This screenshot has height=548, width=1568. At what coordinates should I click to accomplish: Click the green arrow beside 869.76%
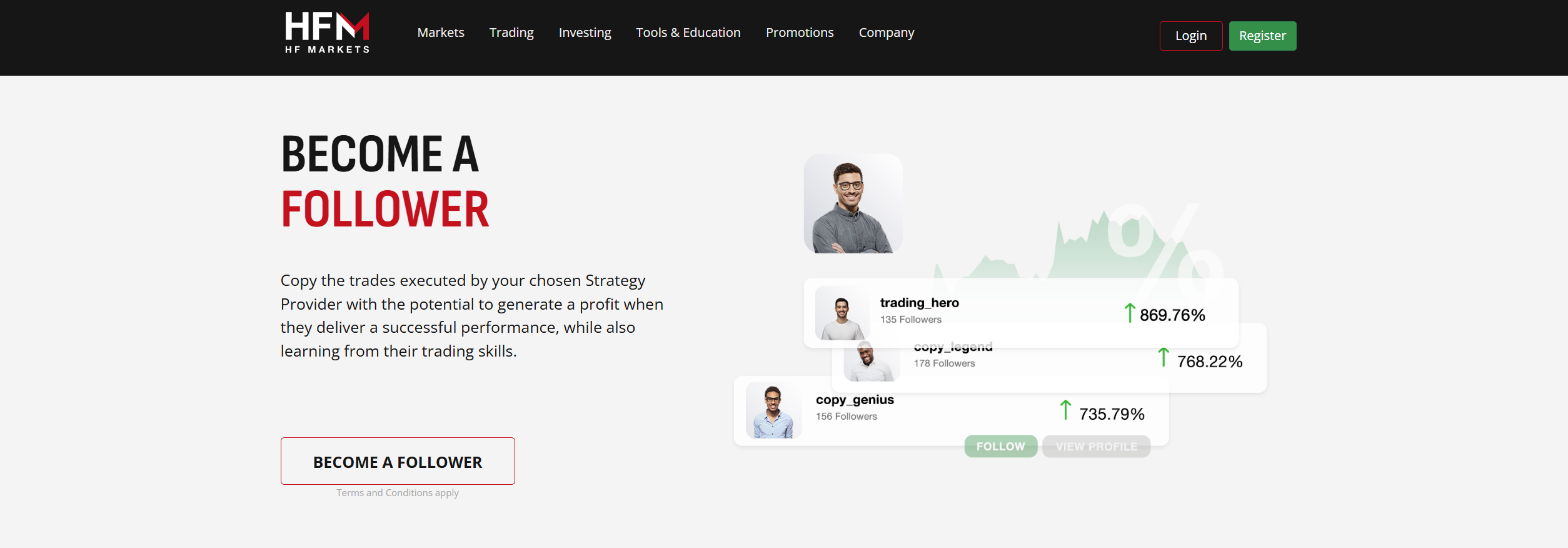pos(1129,313)
